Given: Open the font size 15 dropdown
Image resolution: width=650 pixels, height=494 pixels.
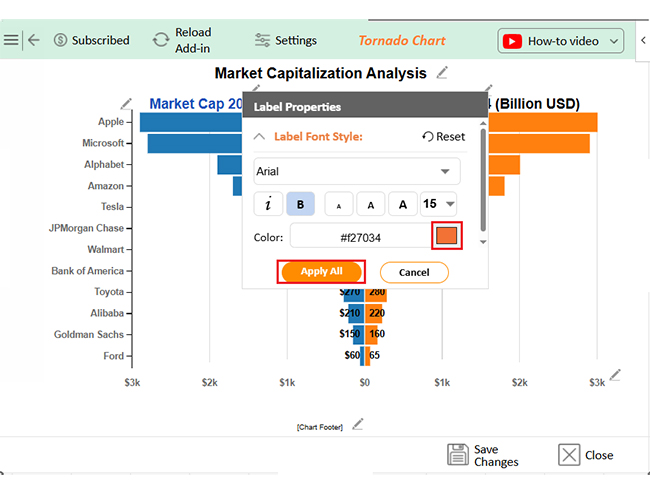Looking at the screenshot, I should point(439,204).
